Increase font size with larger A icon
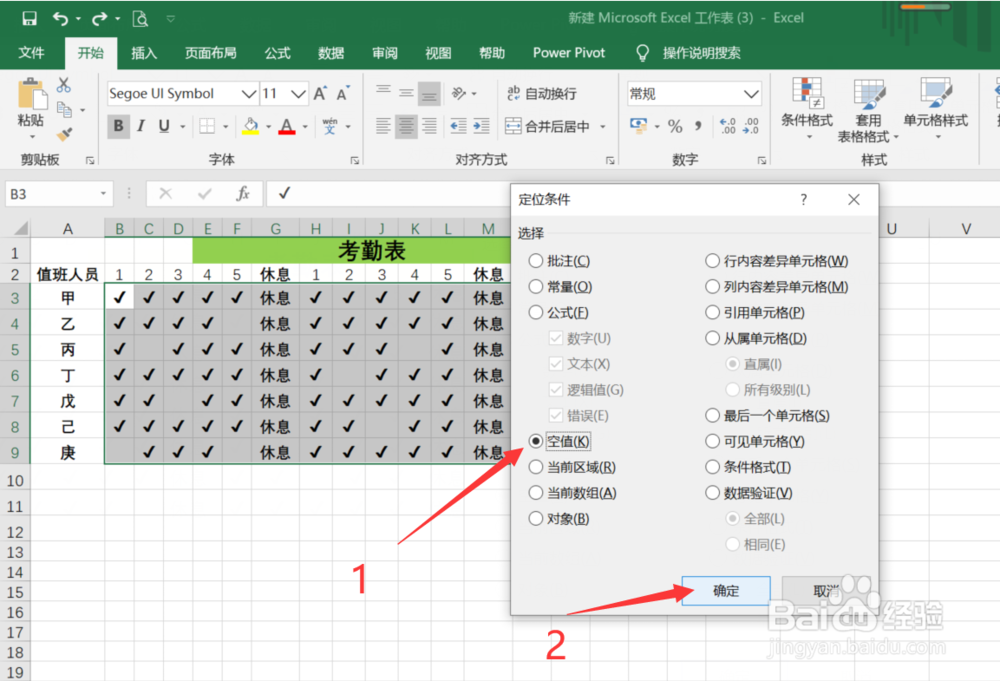1000x681 pixels. pyautogui.click(x=320, y=93)
